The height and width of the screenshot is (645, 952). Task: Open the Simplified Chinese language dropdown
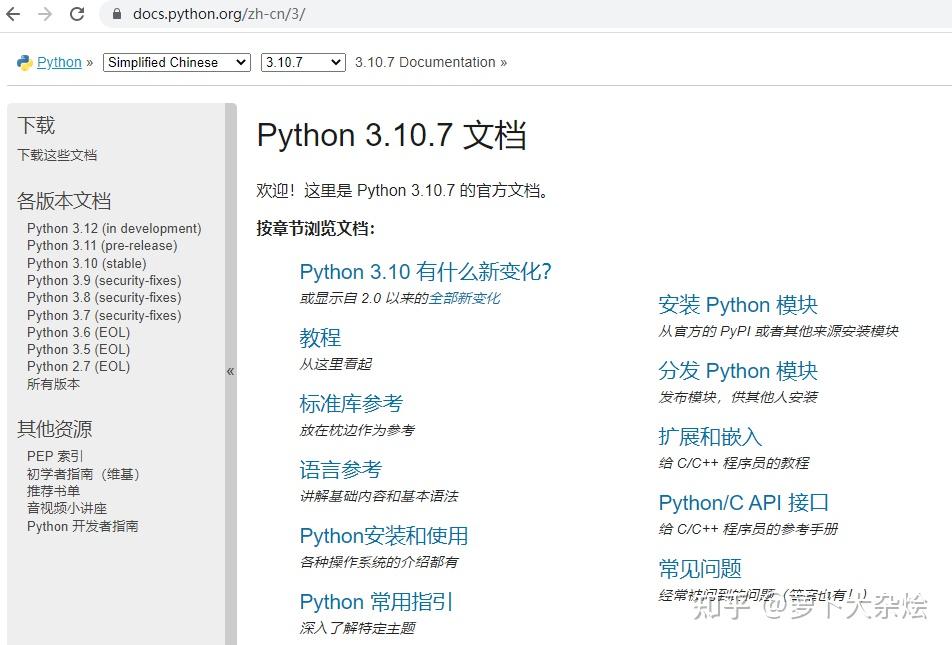(x=176, y=62)
